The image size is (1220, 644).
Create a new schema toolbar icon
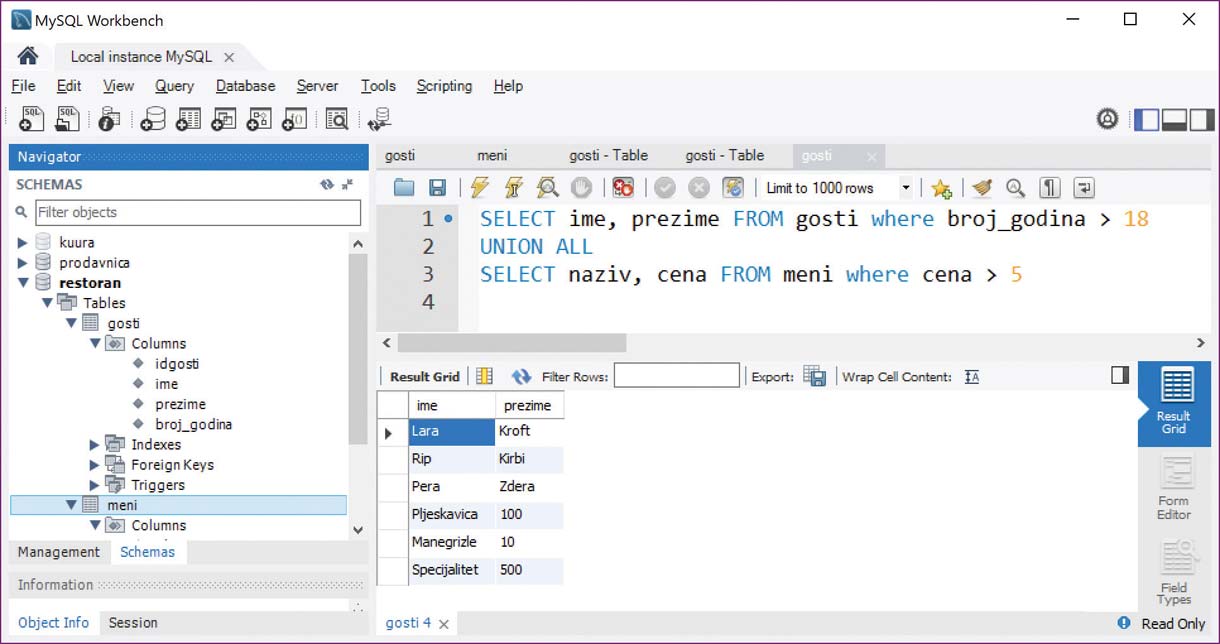[x=152, y=119]
